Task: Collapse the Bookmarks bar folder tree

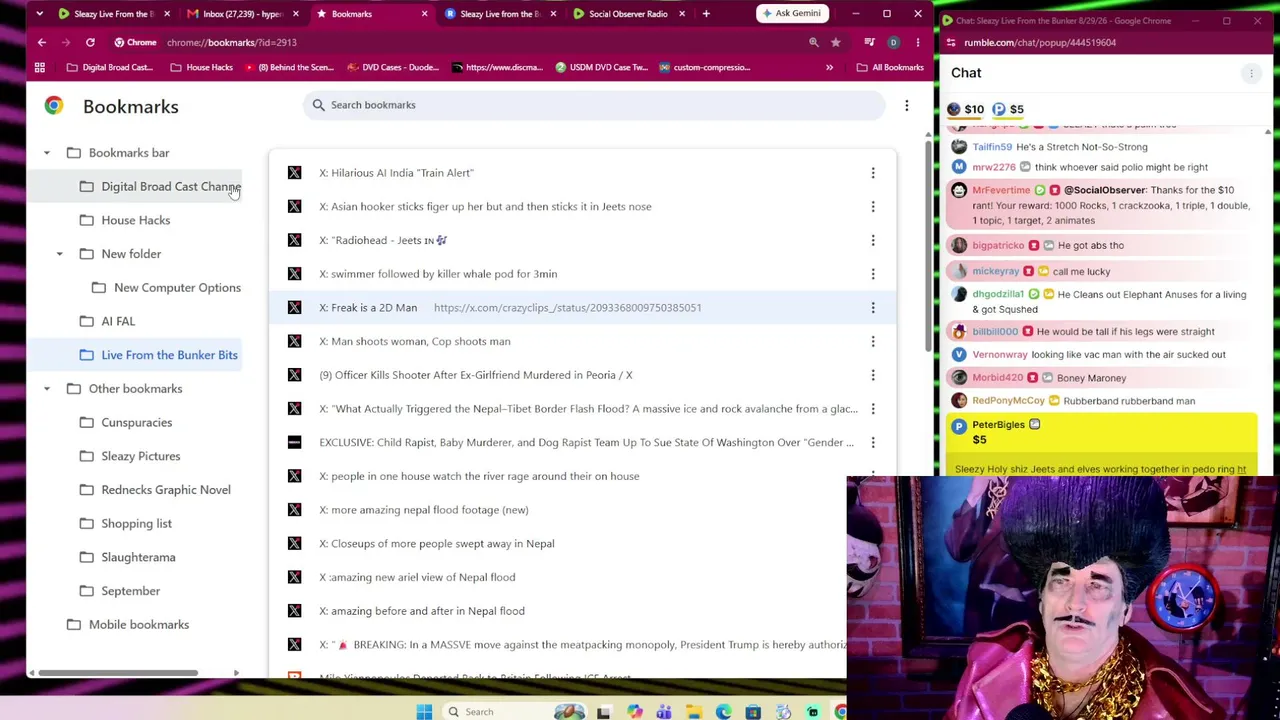Action: tap(46, 153)
